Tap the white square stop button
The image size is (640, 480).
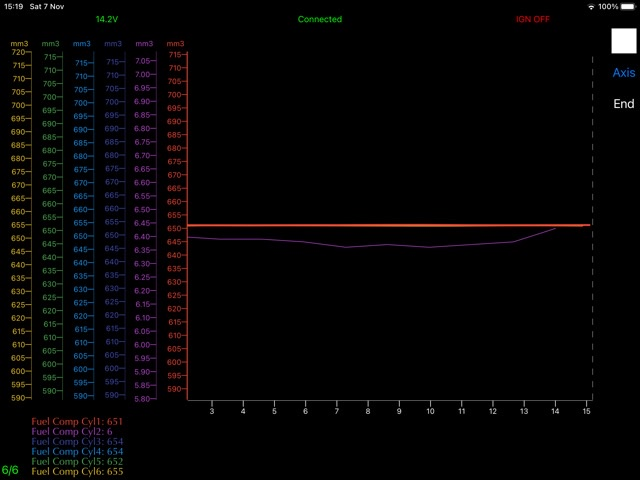click(624, 41)
